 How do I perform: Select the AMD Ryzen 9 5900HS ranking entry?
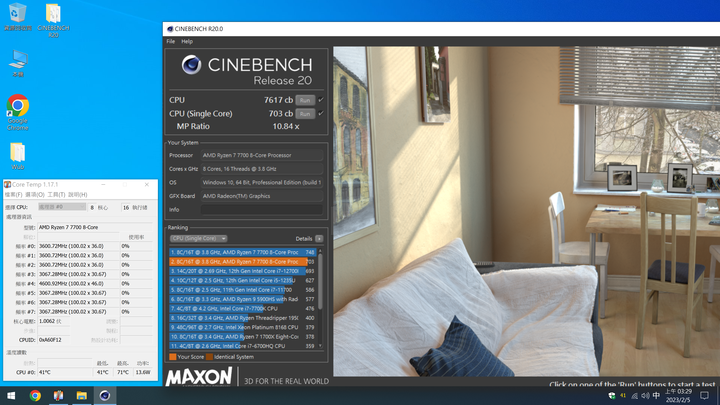point(242,299)
